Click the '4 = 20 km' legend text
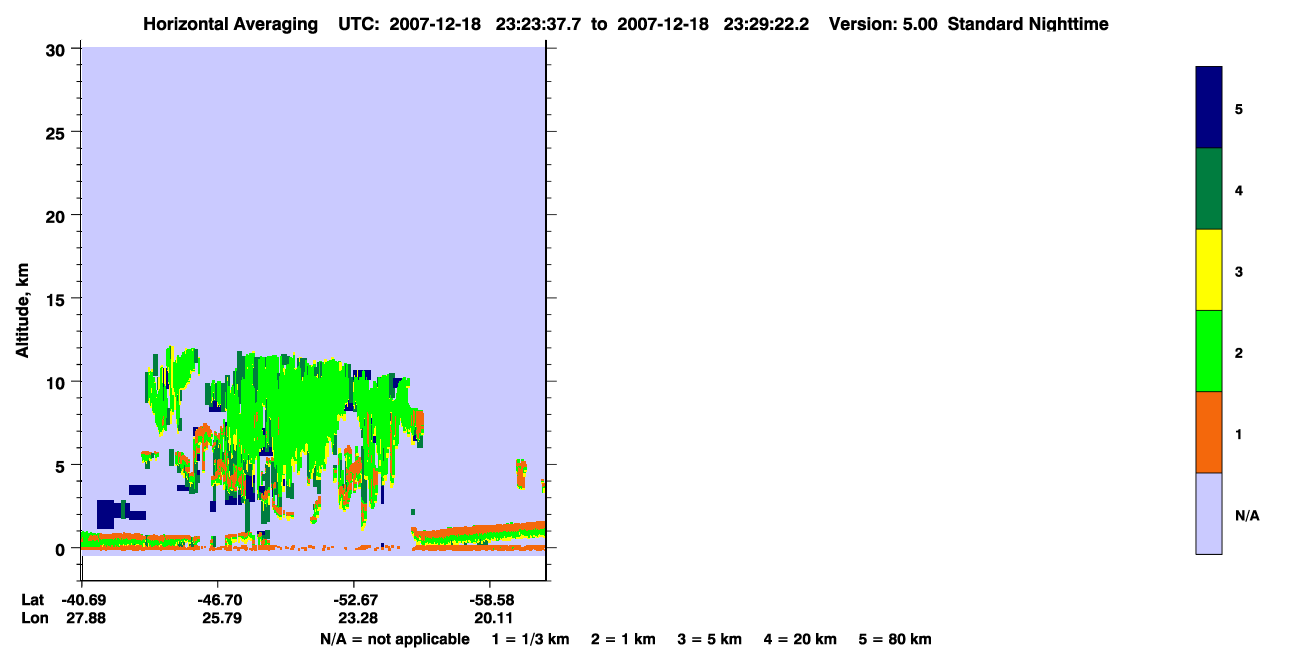1300x667 pixels. click(x=801, y=639)
